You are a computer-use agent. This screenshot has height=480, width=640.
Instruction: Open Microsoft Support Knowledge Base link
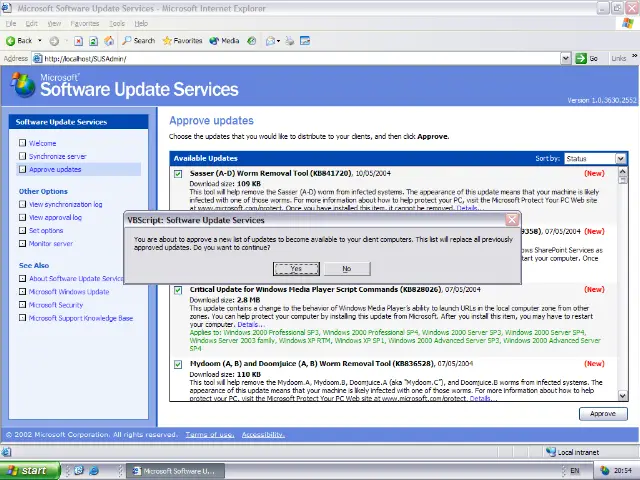coord(81,318)
